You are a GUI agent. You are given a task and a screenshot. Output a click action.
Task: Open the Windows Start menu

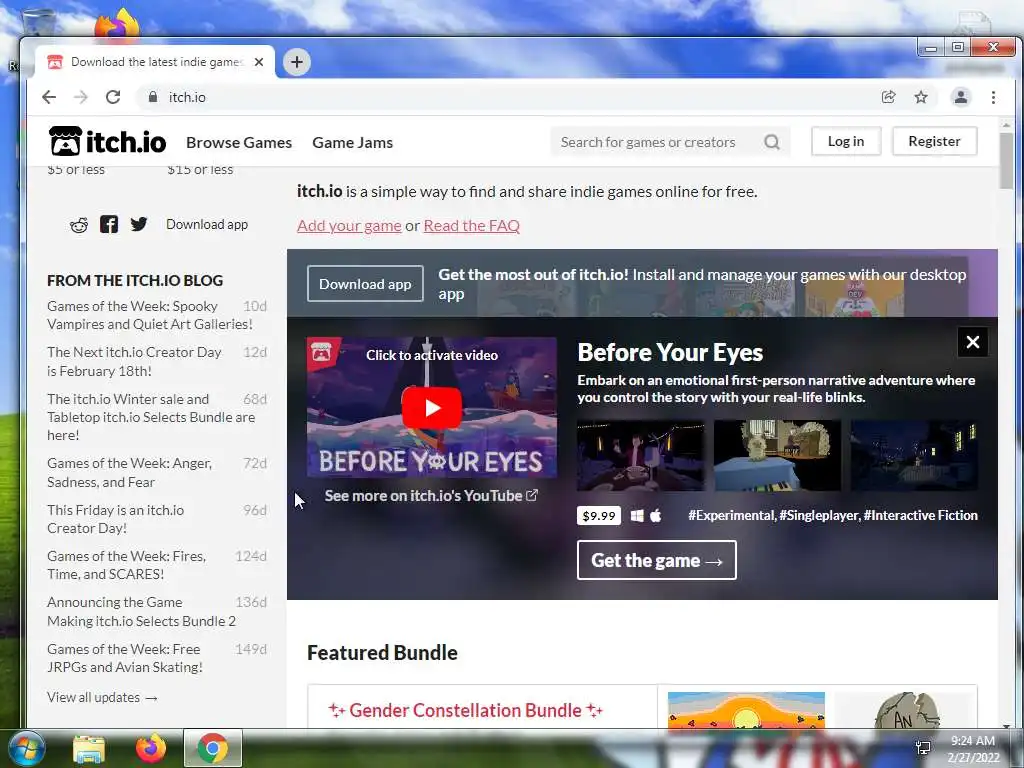coord(26,748)
